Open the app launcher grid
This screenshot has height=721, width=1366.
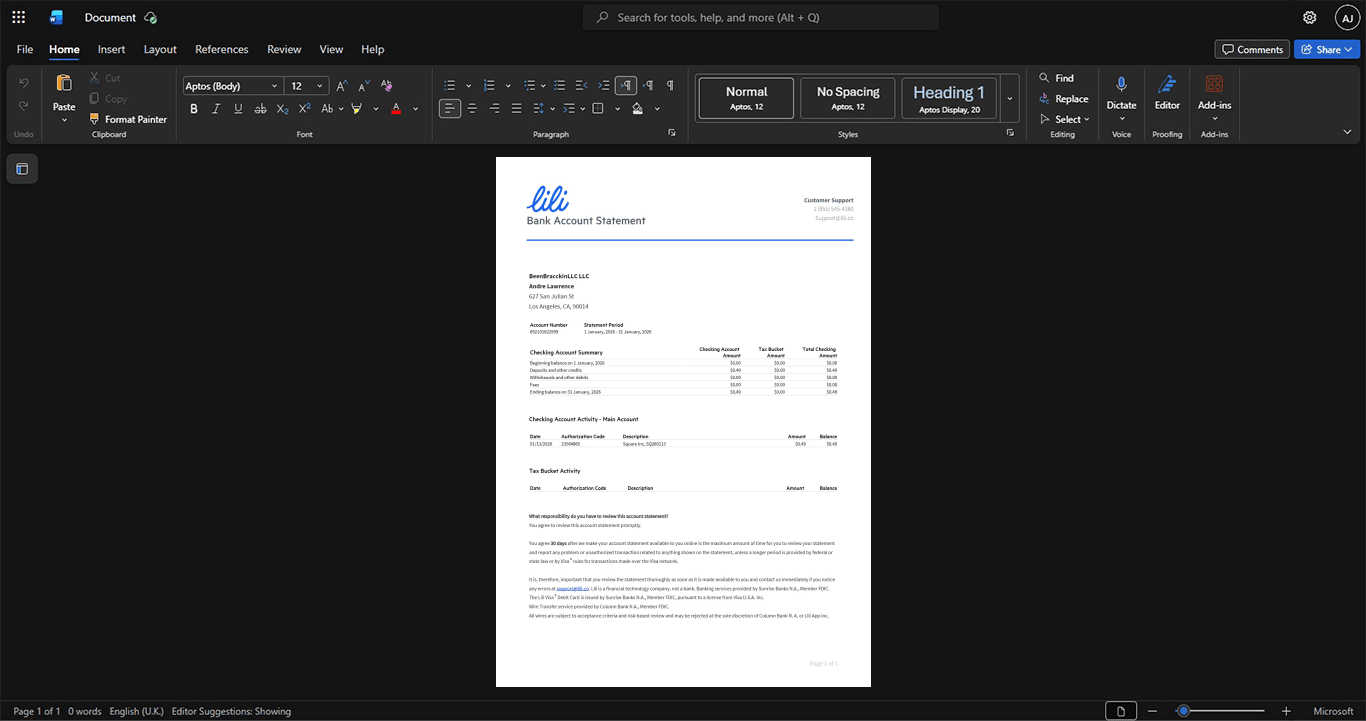pos(18,17)
